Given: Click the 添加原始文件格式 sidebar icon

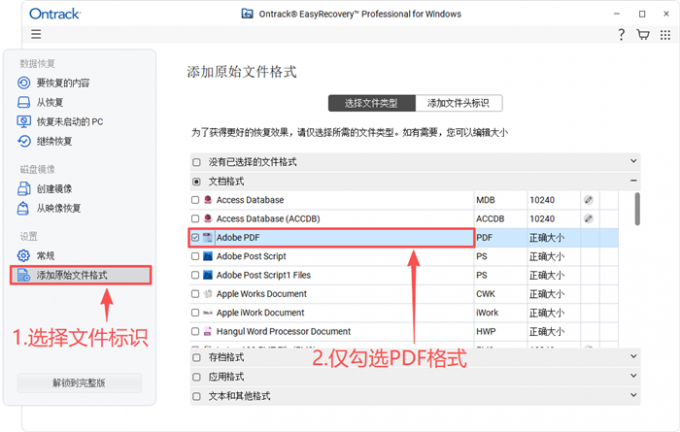Looking at the screenshot, I should 23,275.
